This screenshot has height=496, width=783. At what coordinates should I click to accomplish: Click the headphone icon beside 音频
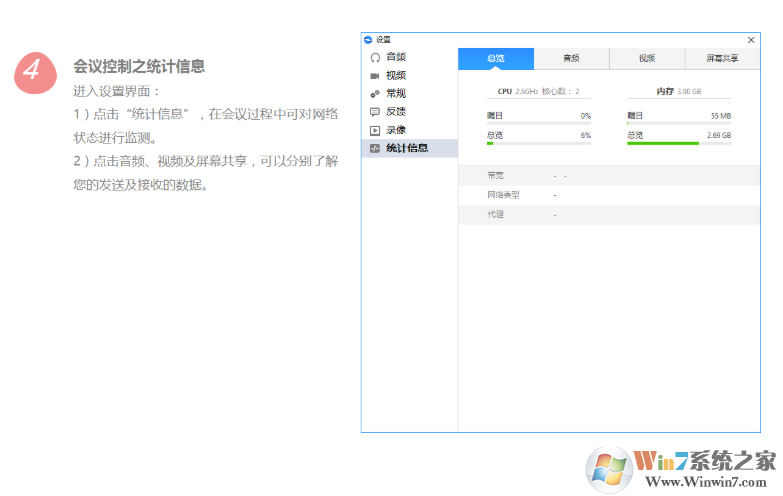point(375,57)
